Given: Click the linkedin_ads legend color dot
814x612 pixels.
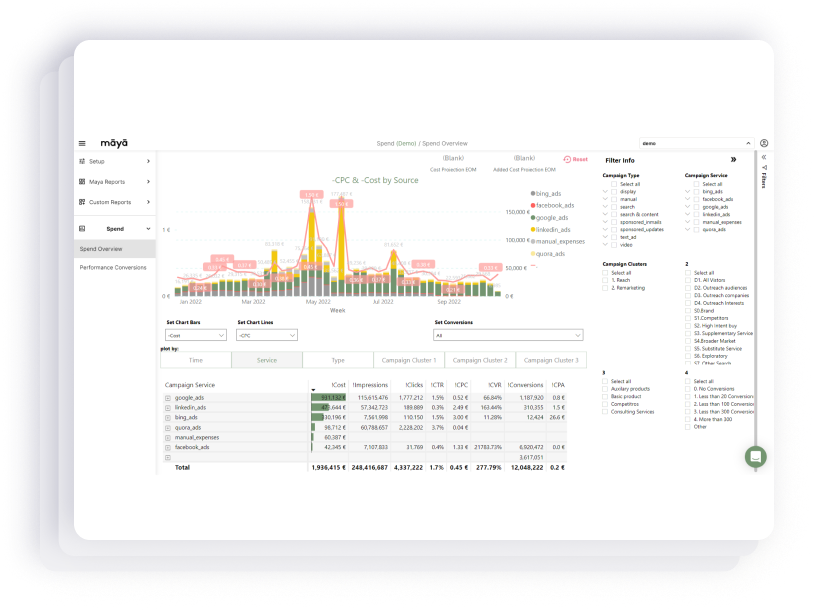Looking at the screenshot, I should pyautogui.click(x=533, y=229).
